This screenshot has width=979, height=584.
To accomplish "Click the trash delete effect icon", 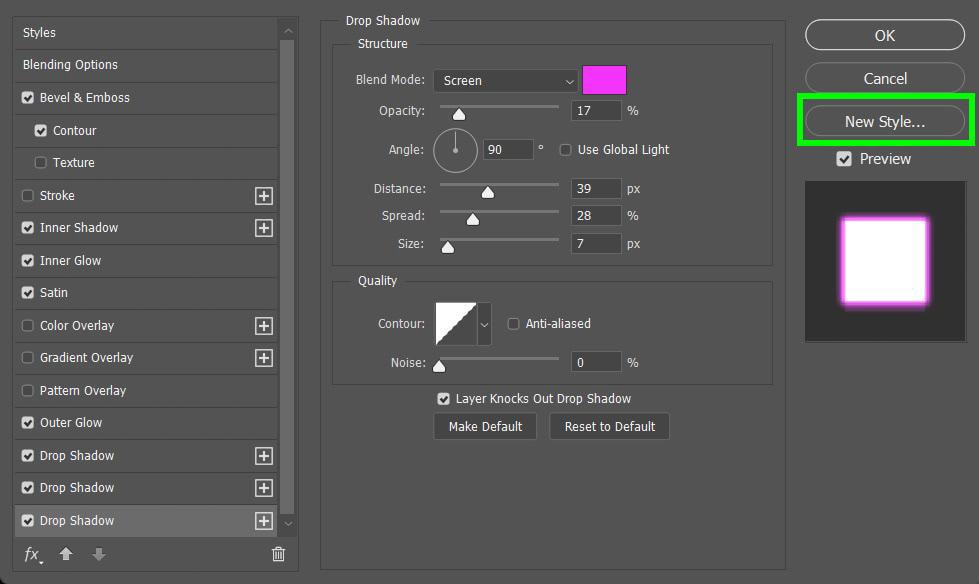I will pyautogui.click(x=278, y=554).
